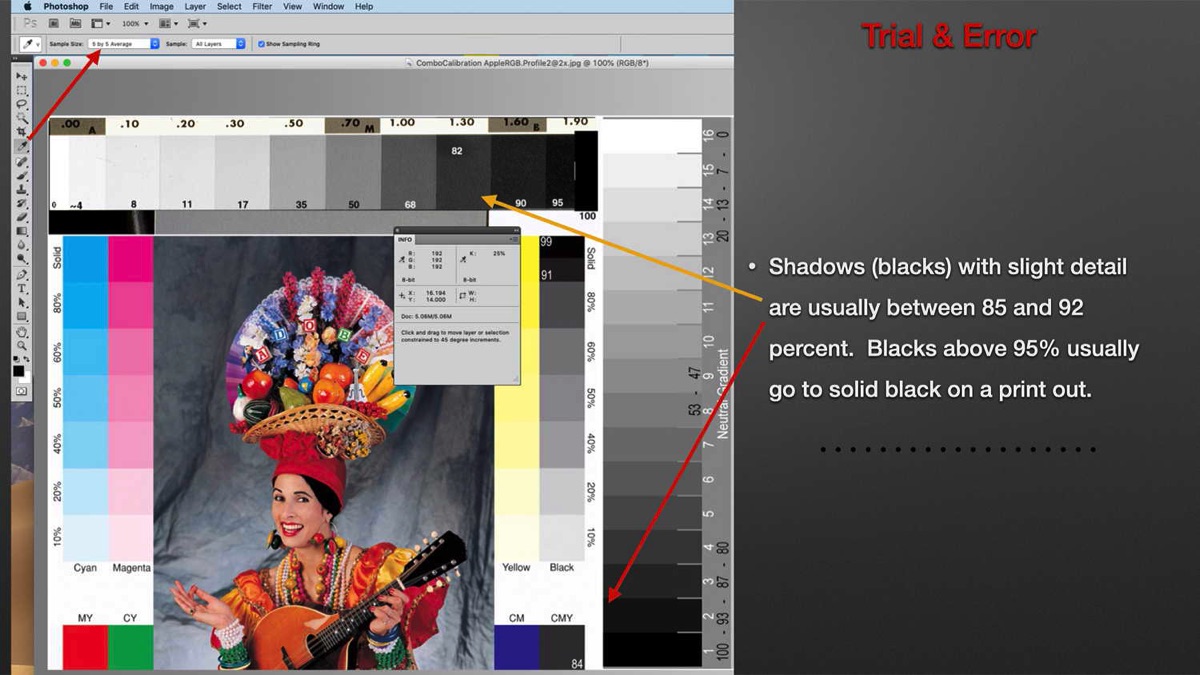Select the Gradient tool
The height and width of the screenshot is (675, 1200).
[x=21, y=231]
